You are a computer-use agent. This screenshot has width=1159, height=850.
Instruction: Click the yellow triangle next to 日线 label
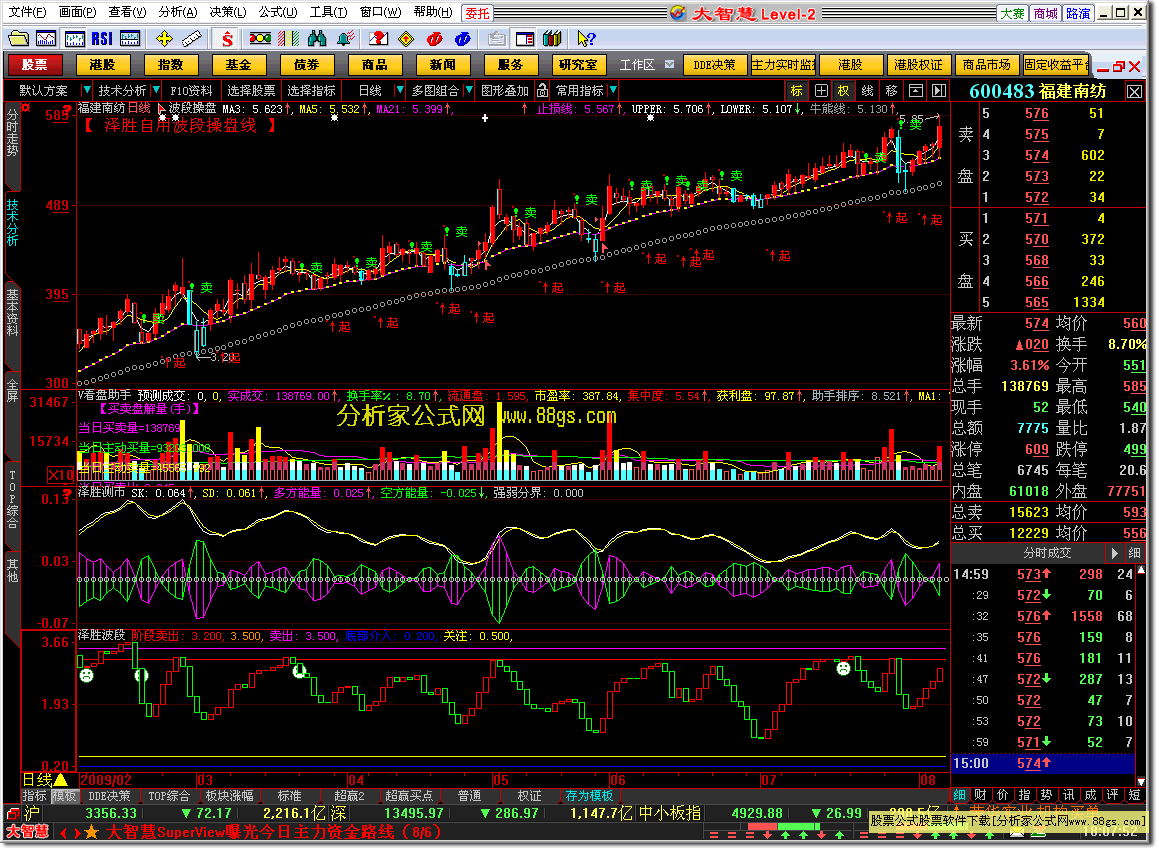61,779
